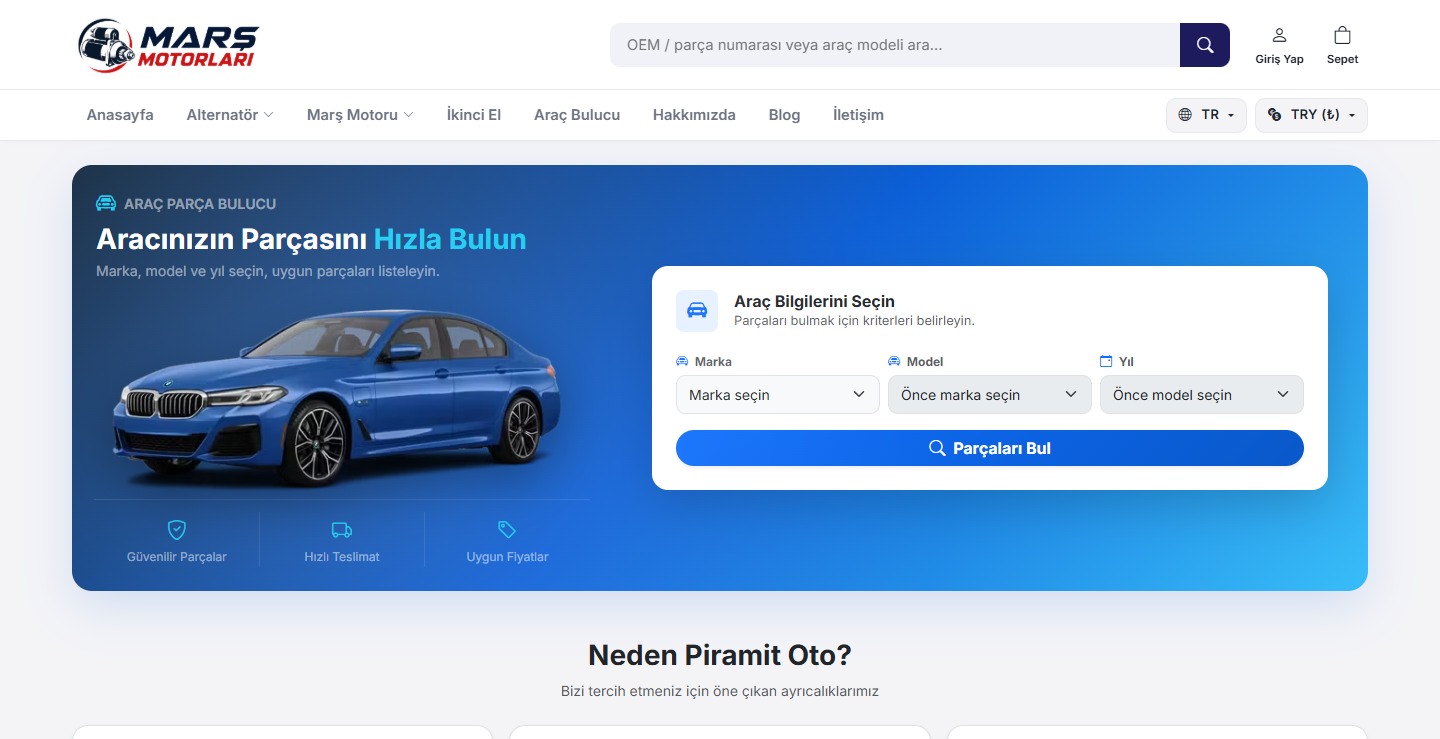The height and width of the screenshot is (739, 1440).
Task: Click the Parçaları Bul button
Action: click(x=990, y=448)
